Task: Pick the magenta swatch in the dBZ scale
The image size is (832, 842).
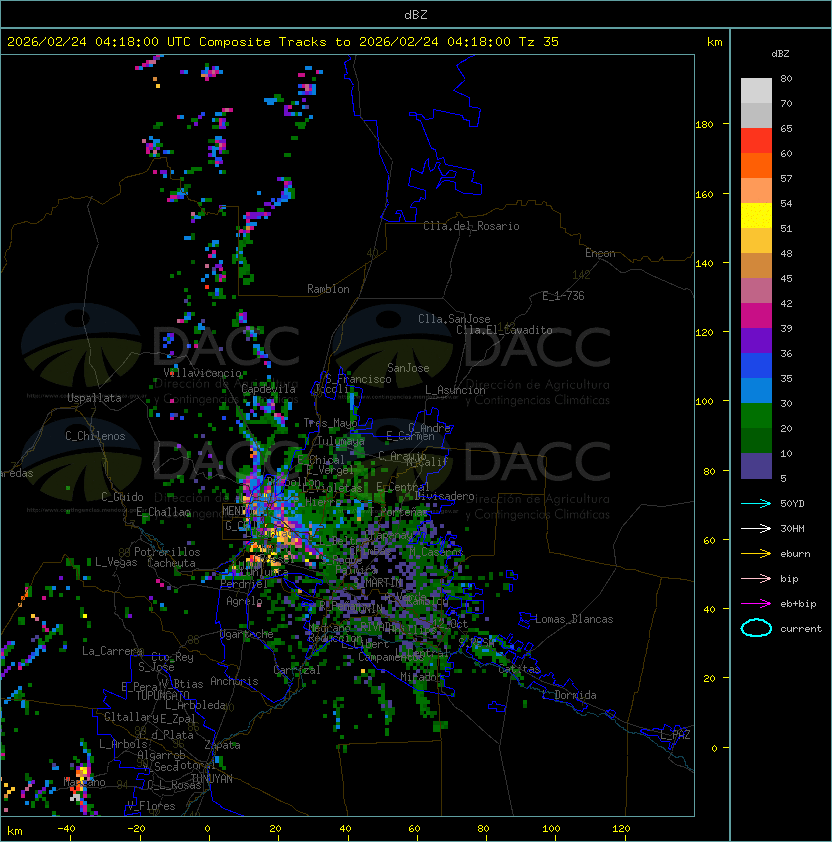Action: (756, 316)
